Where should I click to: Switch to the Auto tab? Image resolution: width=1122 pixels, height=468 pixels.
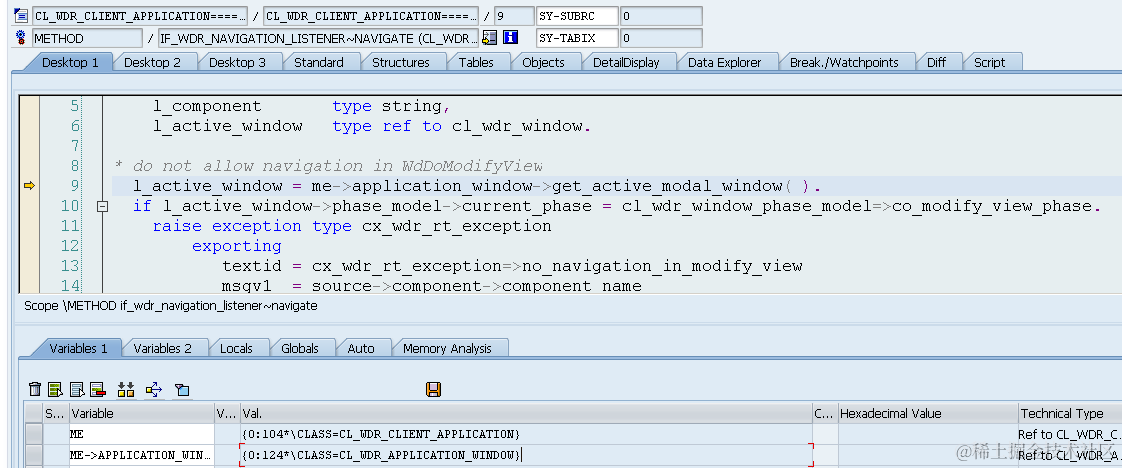click(x=361, y=348)
